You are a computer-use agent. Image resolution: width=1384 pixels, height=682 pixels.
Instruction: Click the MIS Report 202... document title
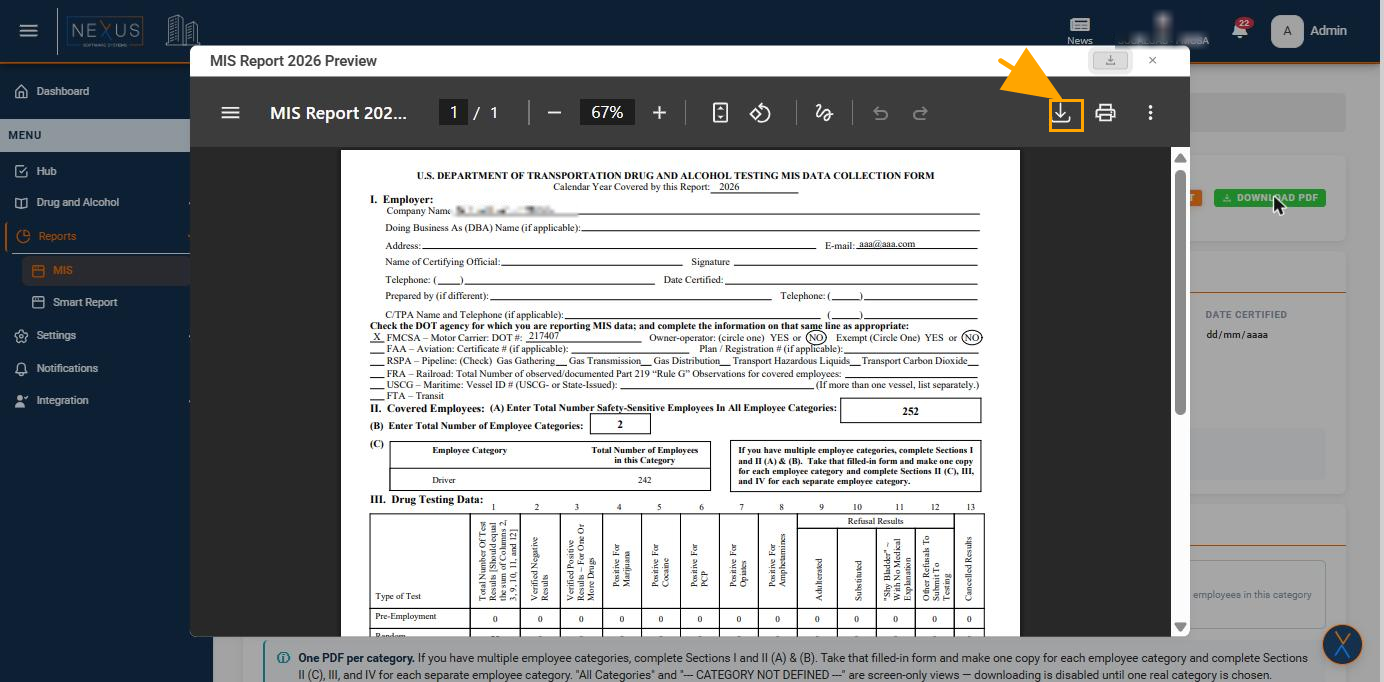pyautogui.click(x=339, y=113)
